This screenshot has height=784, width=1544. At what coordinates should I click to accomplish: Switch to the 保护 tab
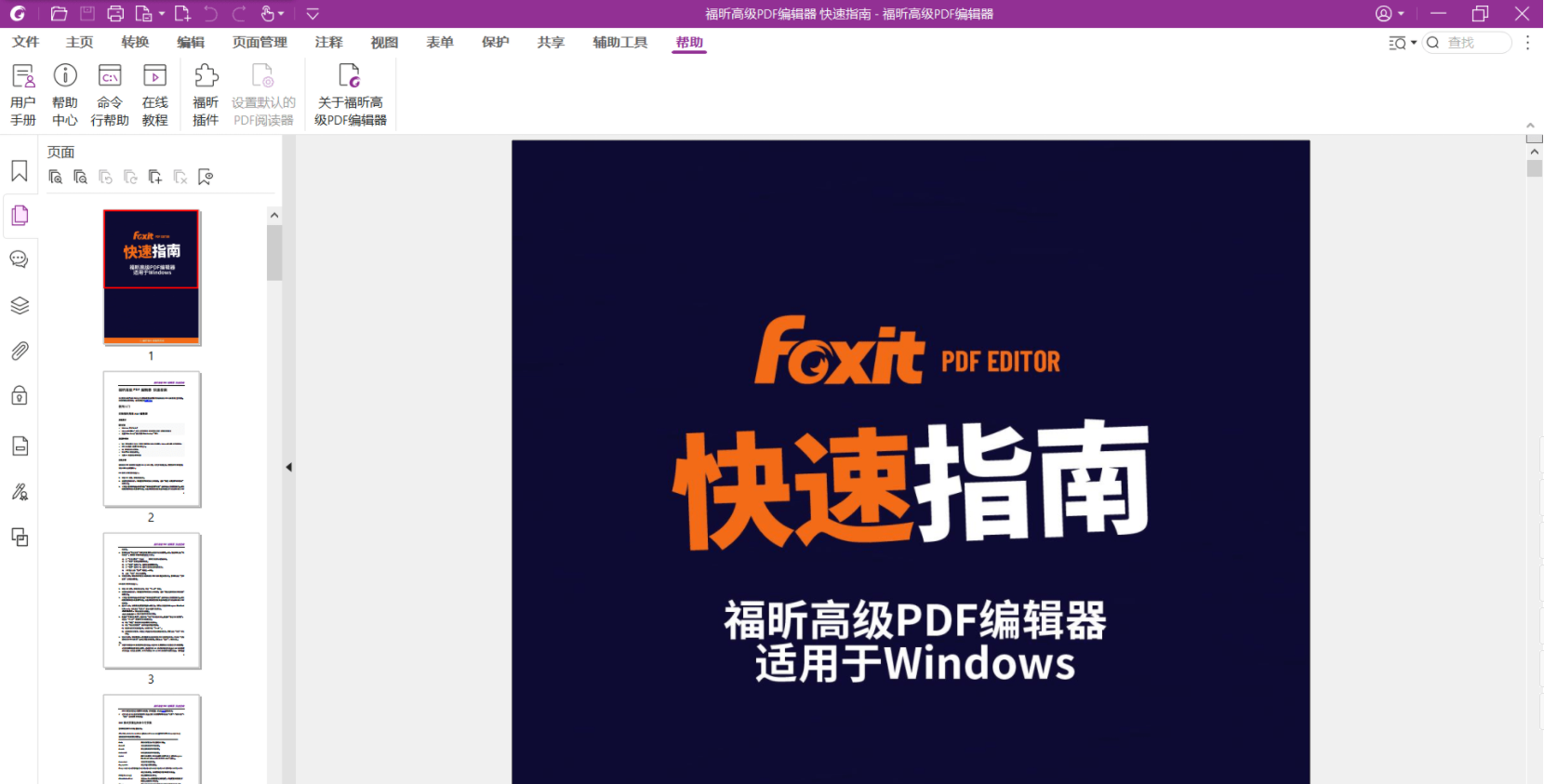[x=496, y=42]
